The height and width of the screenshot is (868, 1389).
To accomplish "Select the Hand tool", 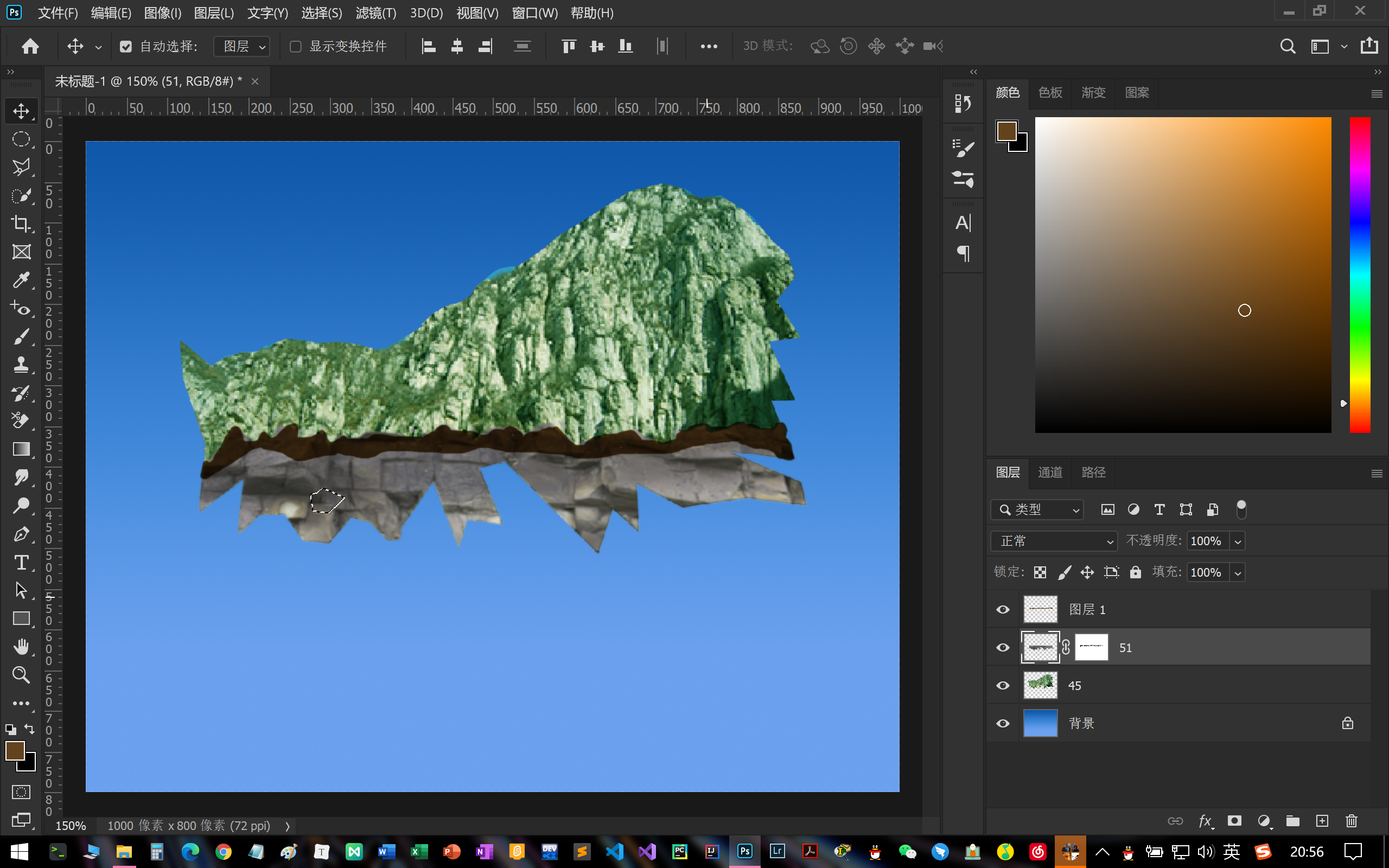I will tap(21, 647).
